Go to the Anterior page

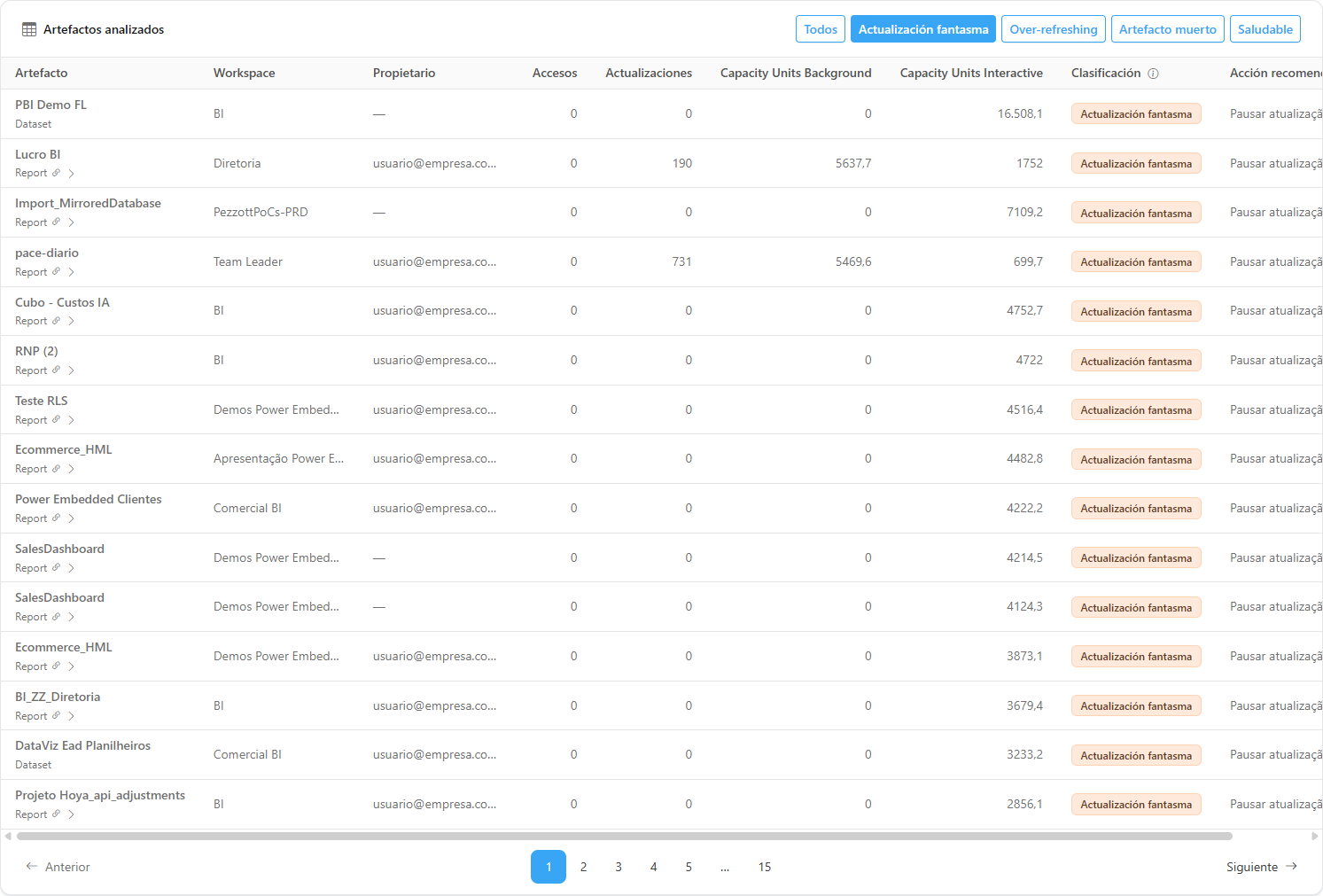tap(58, 867)
